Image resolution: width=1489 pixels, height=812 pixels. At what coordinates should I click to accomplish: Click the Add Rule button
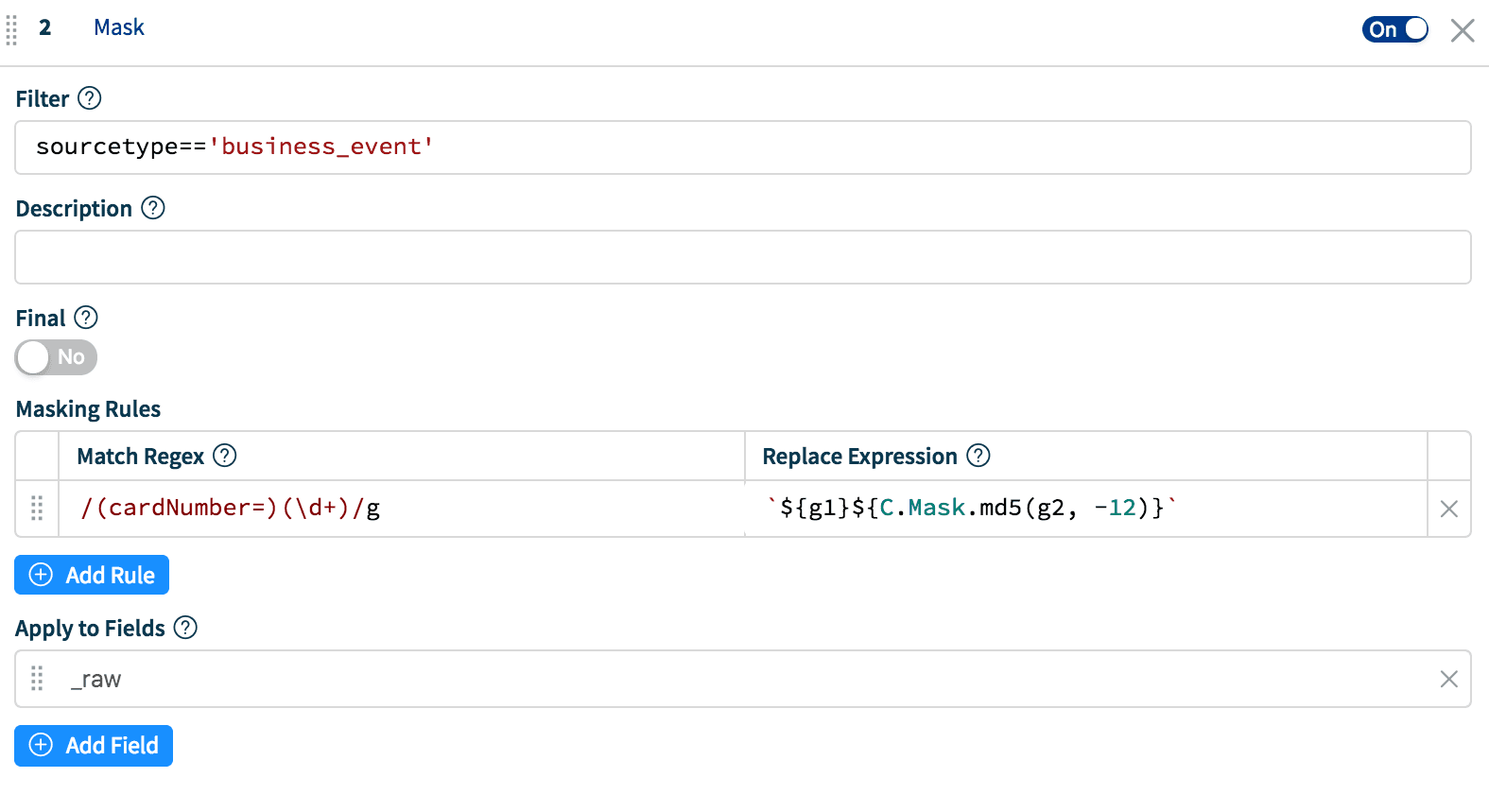coord(92,575)
